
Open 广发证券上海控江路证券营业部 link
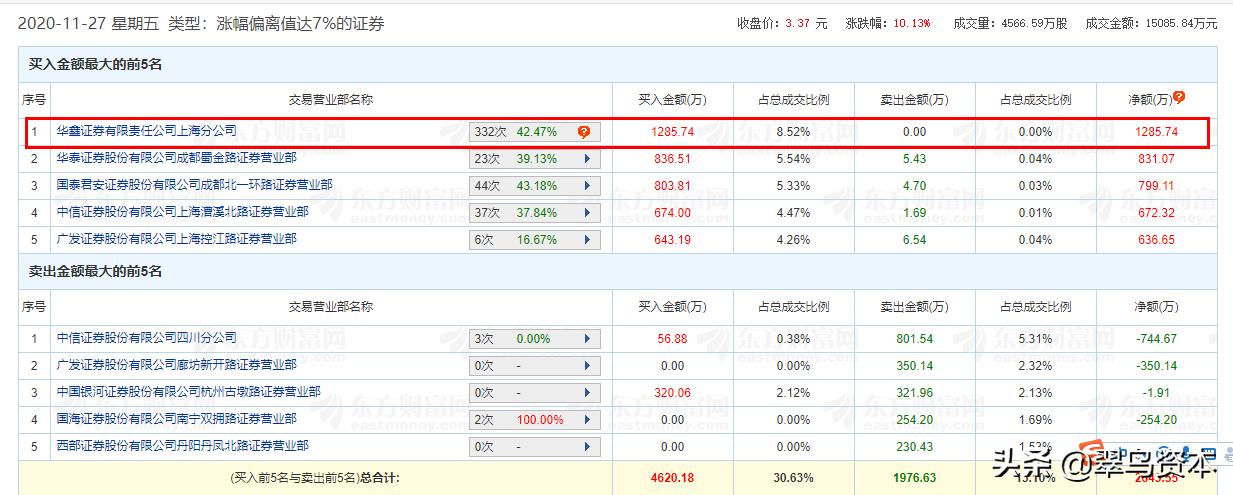pos(176,238)
